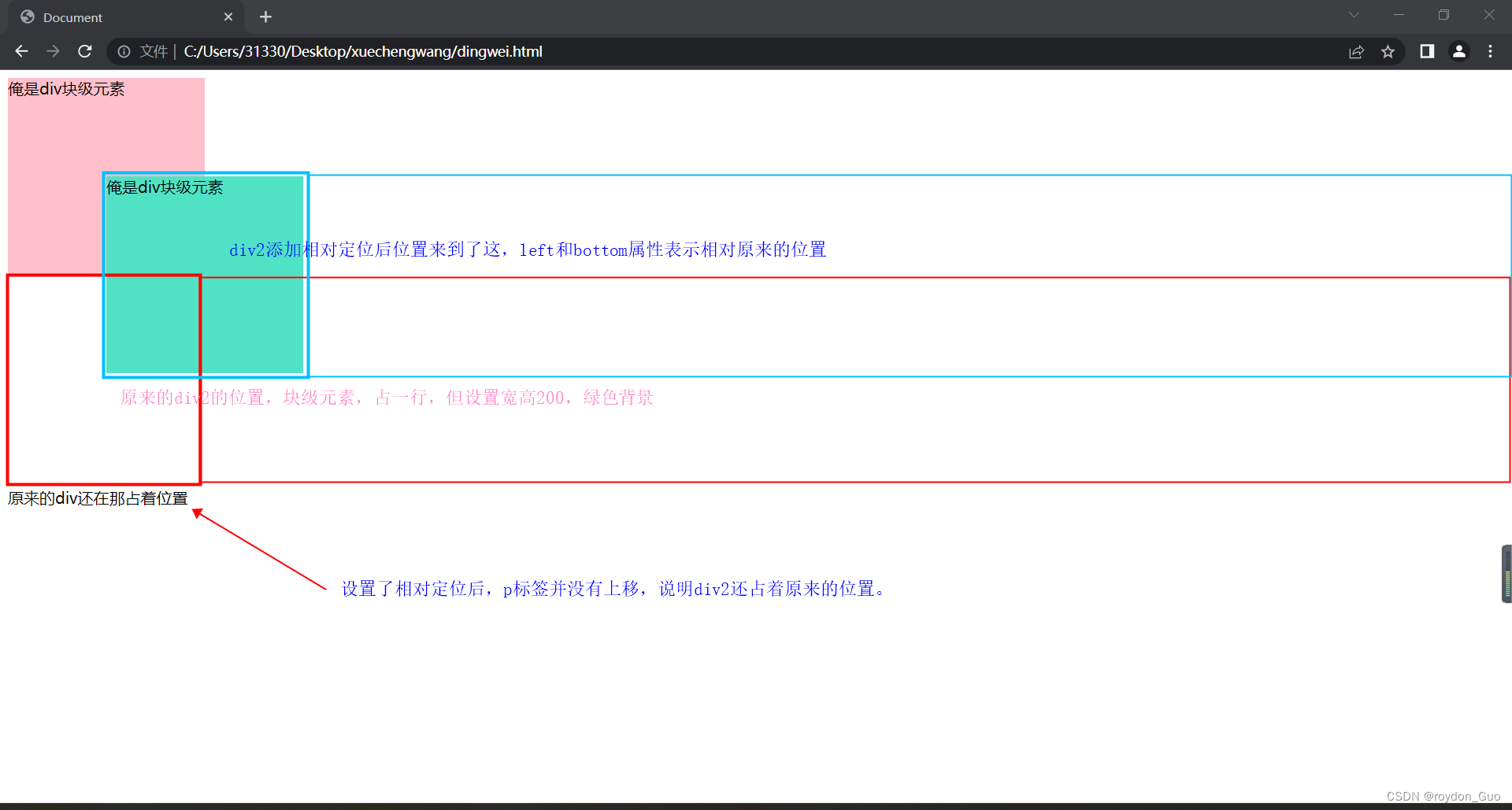Click the share page icon in address bar
Image resolution: width=1512 pixels, height=810 pixels.
click(x=1356, y=51)
